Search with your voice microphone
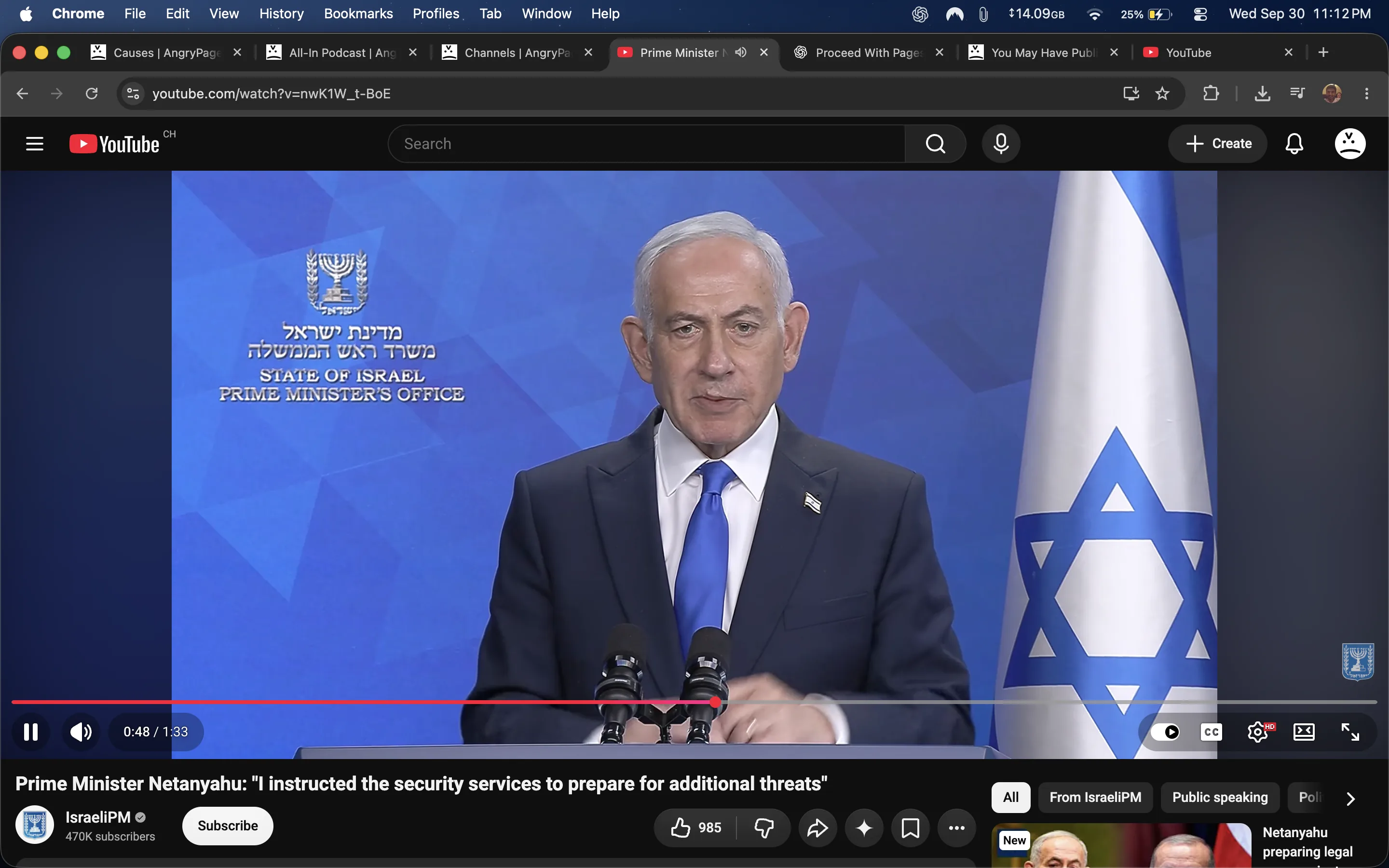1389x868 pixels. (x=1001, y=144)
